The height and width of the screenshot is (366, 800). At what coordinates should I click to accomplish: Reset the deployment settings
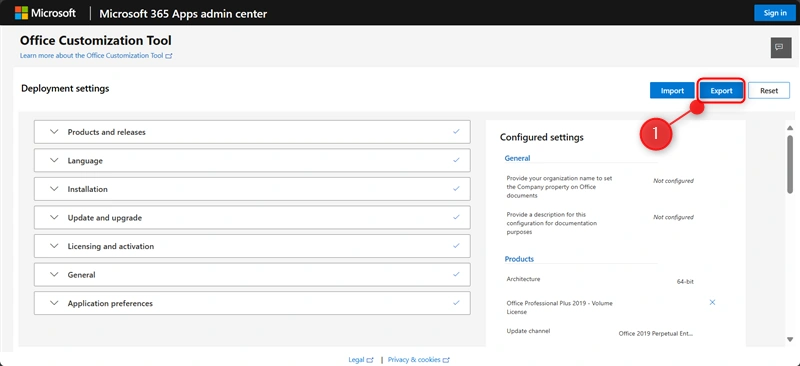[769, 91]
